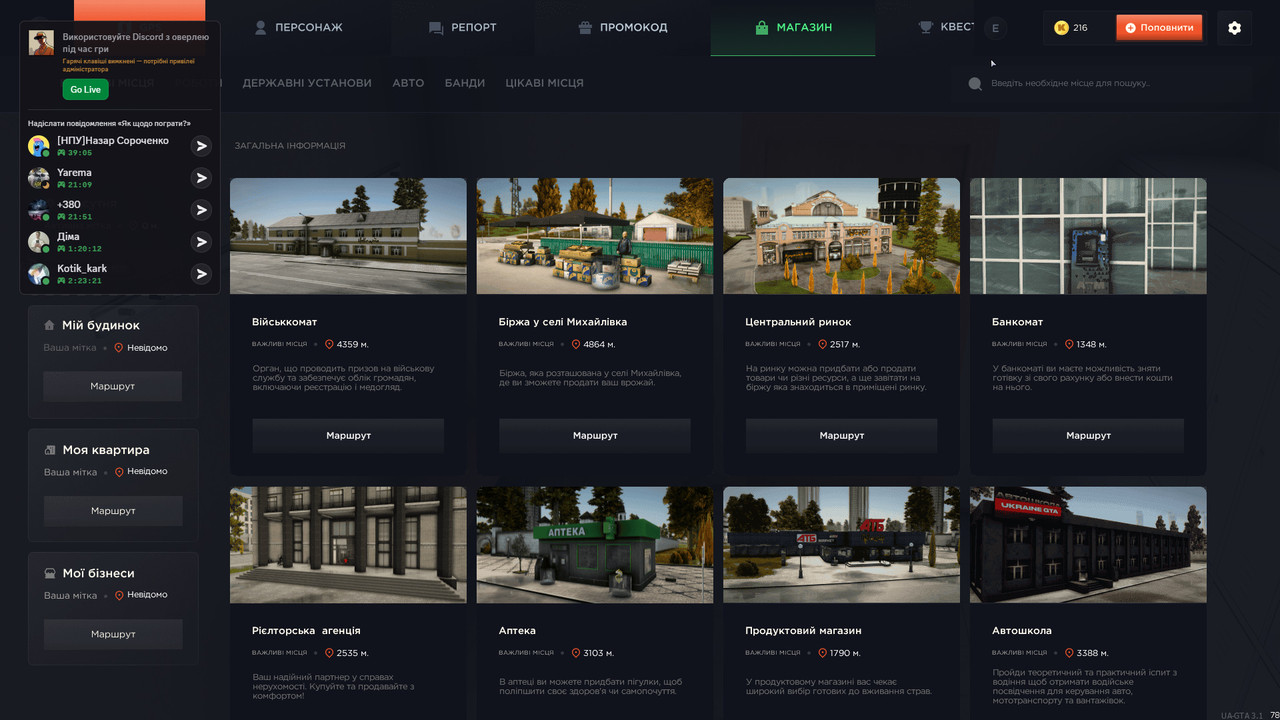Build a route to Центральний ринок
Image resolution: width=1280 pixels, height=720 pixels.
(842, 436)
